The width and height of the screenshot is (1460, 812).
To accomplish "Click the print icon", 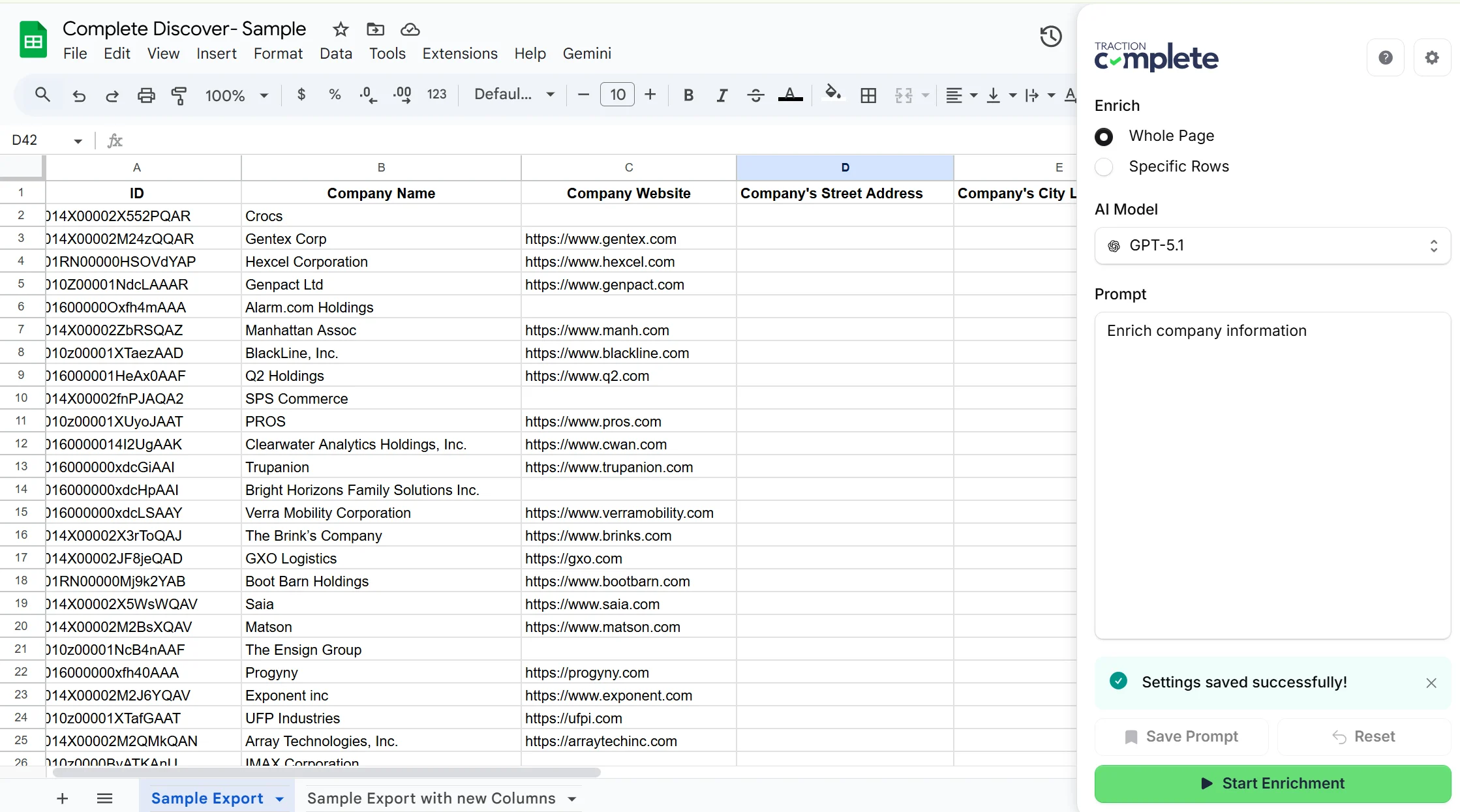I will [146, 95].
